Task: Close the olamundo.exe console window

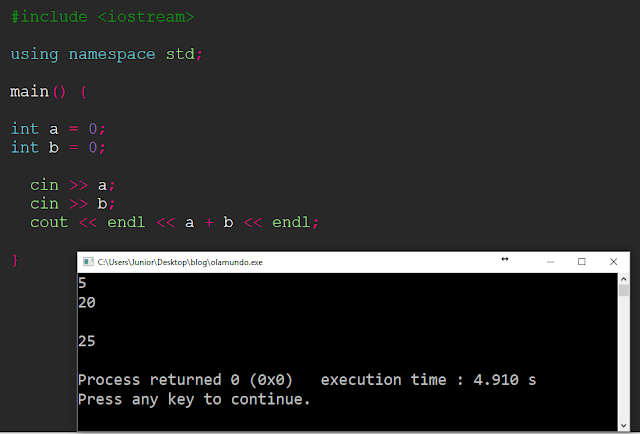Action: pyautogui.click(x=613, y=262)
